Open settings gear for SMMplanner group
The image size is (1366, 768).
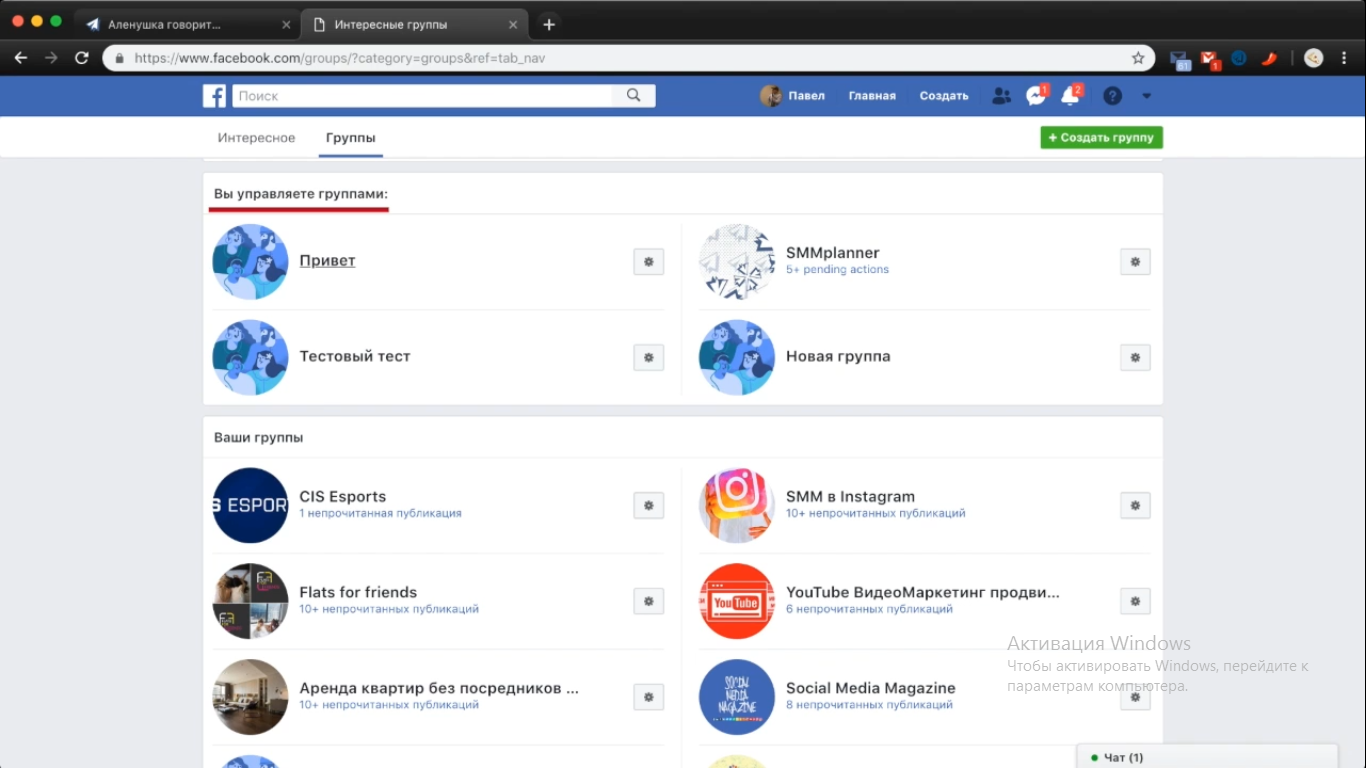click(x=1135, y=262)
